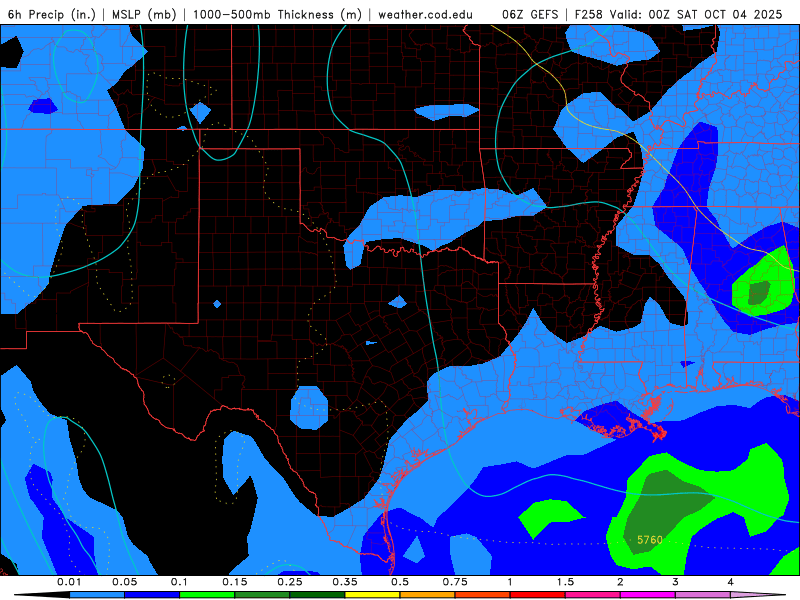Click the 5760 thickness contour label

(x=650, y=539)
